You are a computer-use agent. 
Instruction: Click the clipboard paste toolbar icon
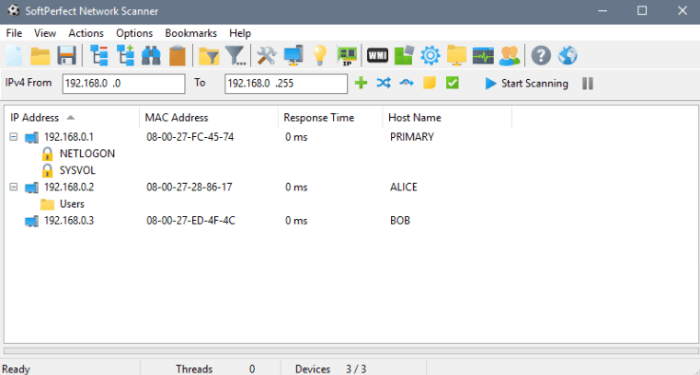tap(177, 56)
